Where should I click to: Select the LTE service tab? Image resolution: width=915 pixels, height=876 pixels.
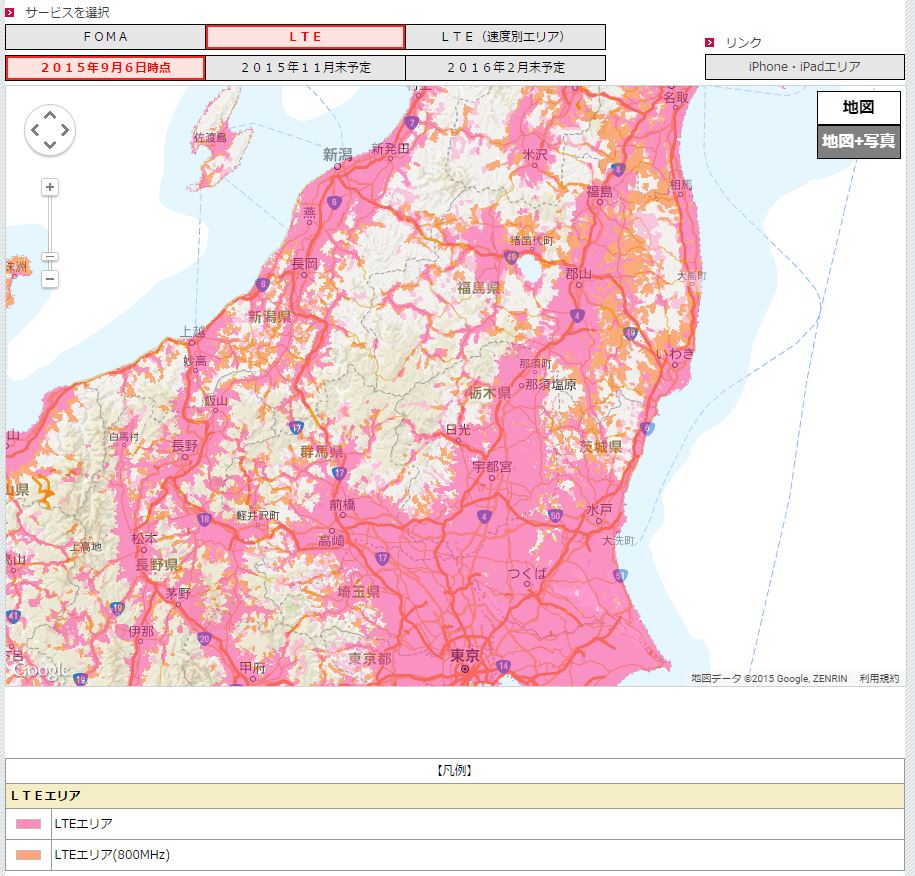point(305,37)
